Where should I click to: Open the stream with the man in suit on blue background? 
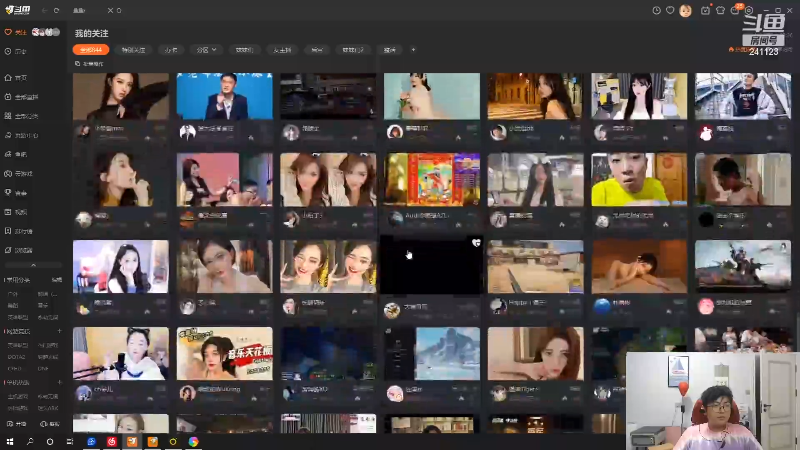224,96
